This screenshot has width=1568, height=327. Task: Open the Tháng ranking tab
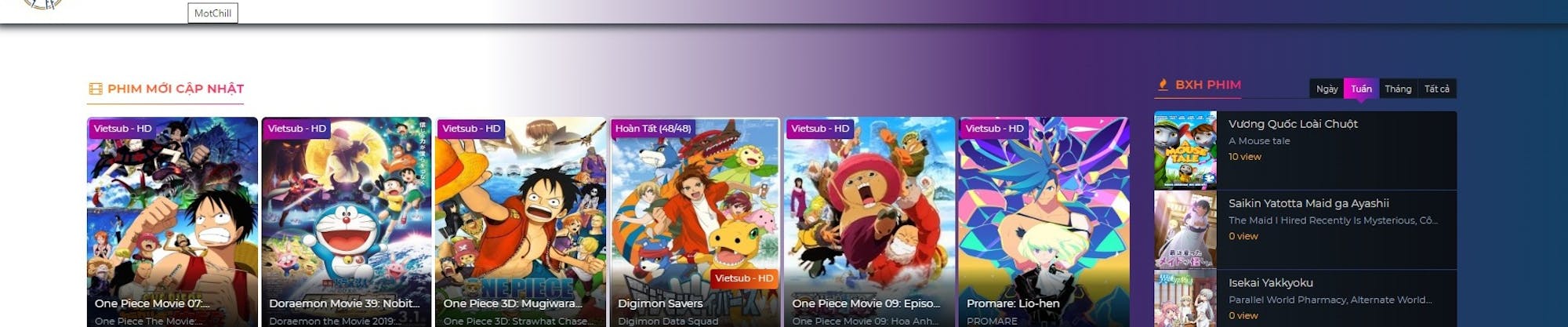click(1398, 89)
